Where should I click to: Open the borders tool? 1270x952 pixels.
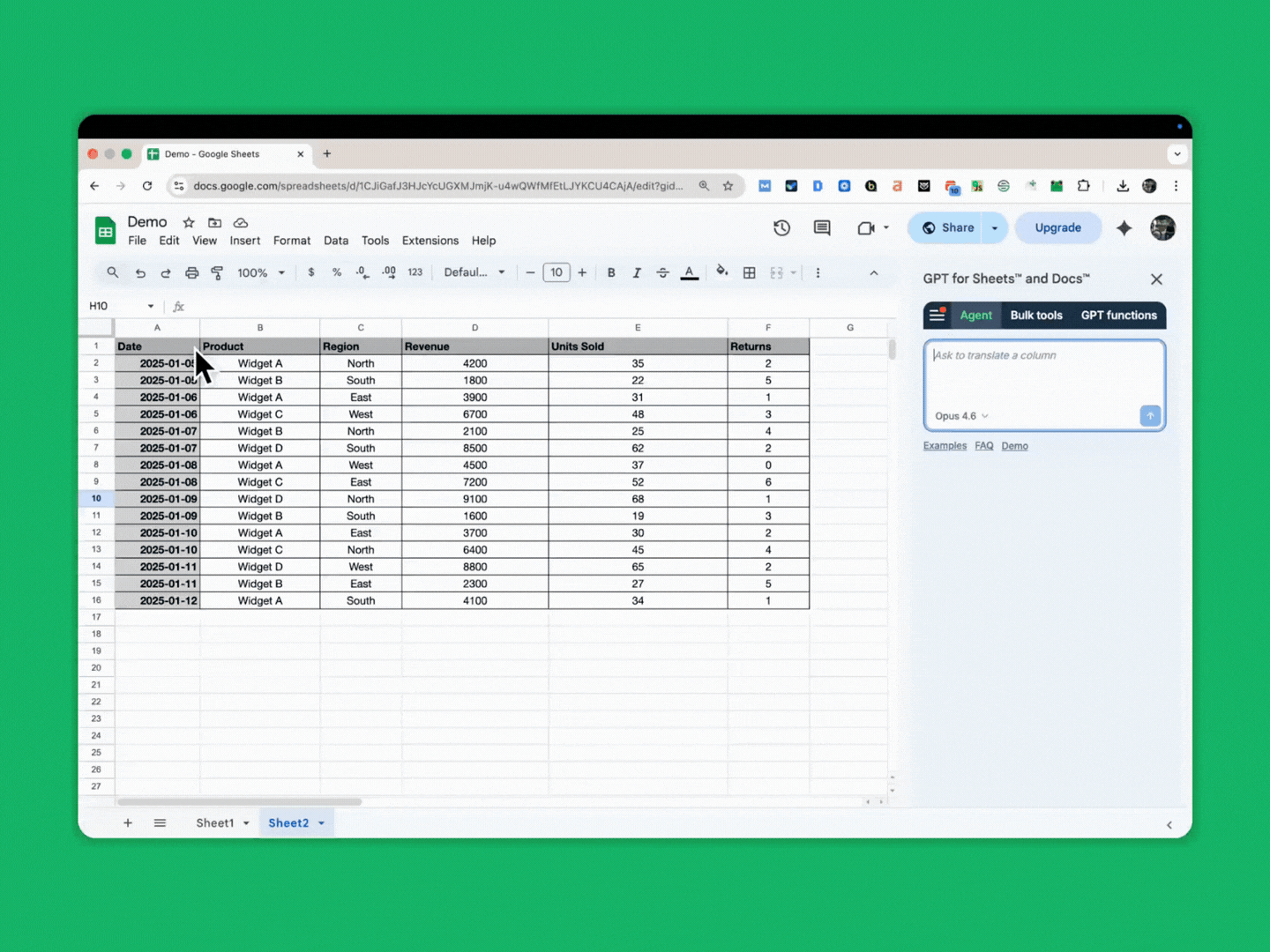click(x=749, y=272)
